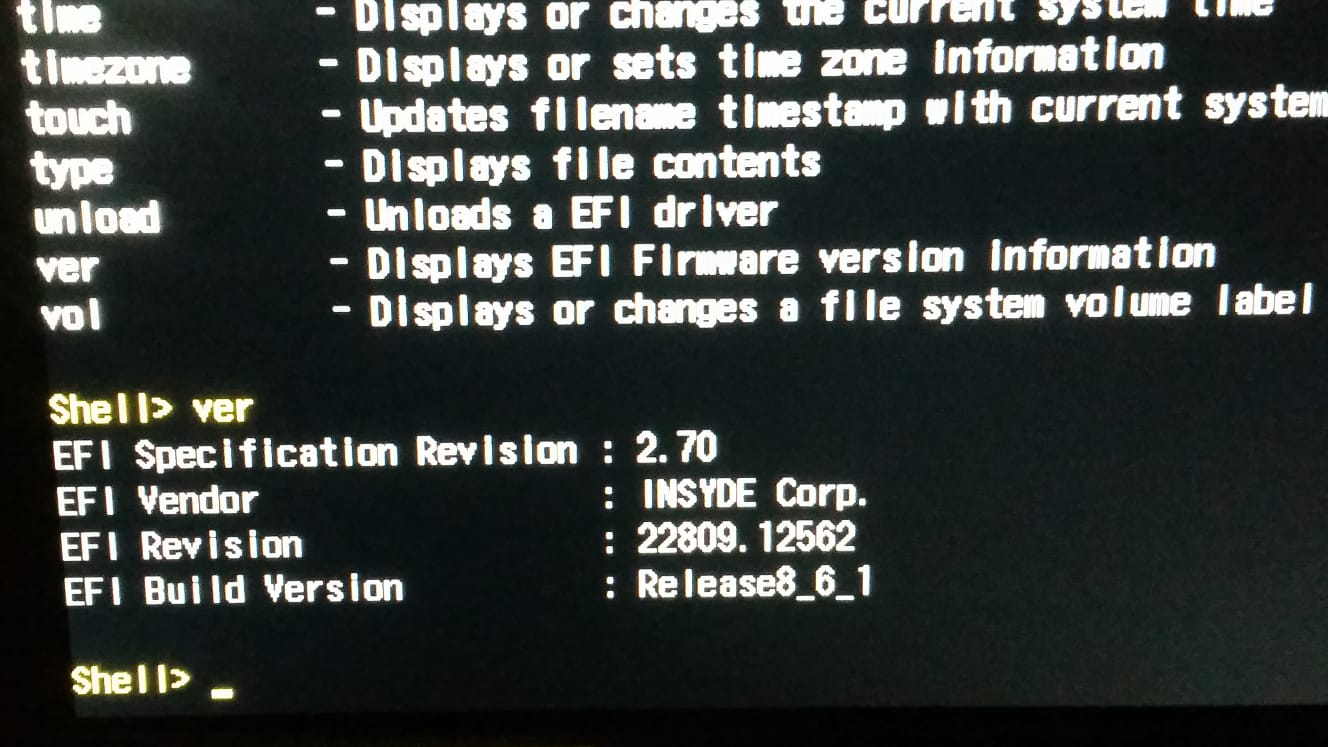Click the 'INSYDE Corp.' vendor text
The height and width of the screenshot is (747, 1328).
point(755,493)
